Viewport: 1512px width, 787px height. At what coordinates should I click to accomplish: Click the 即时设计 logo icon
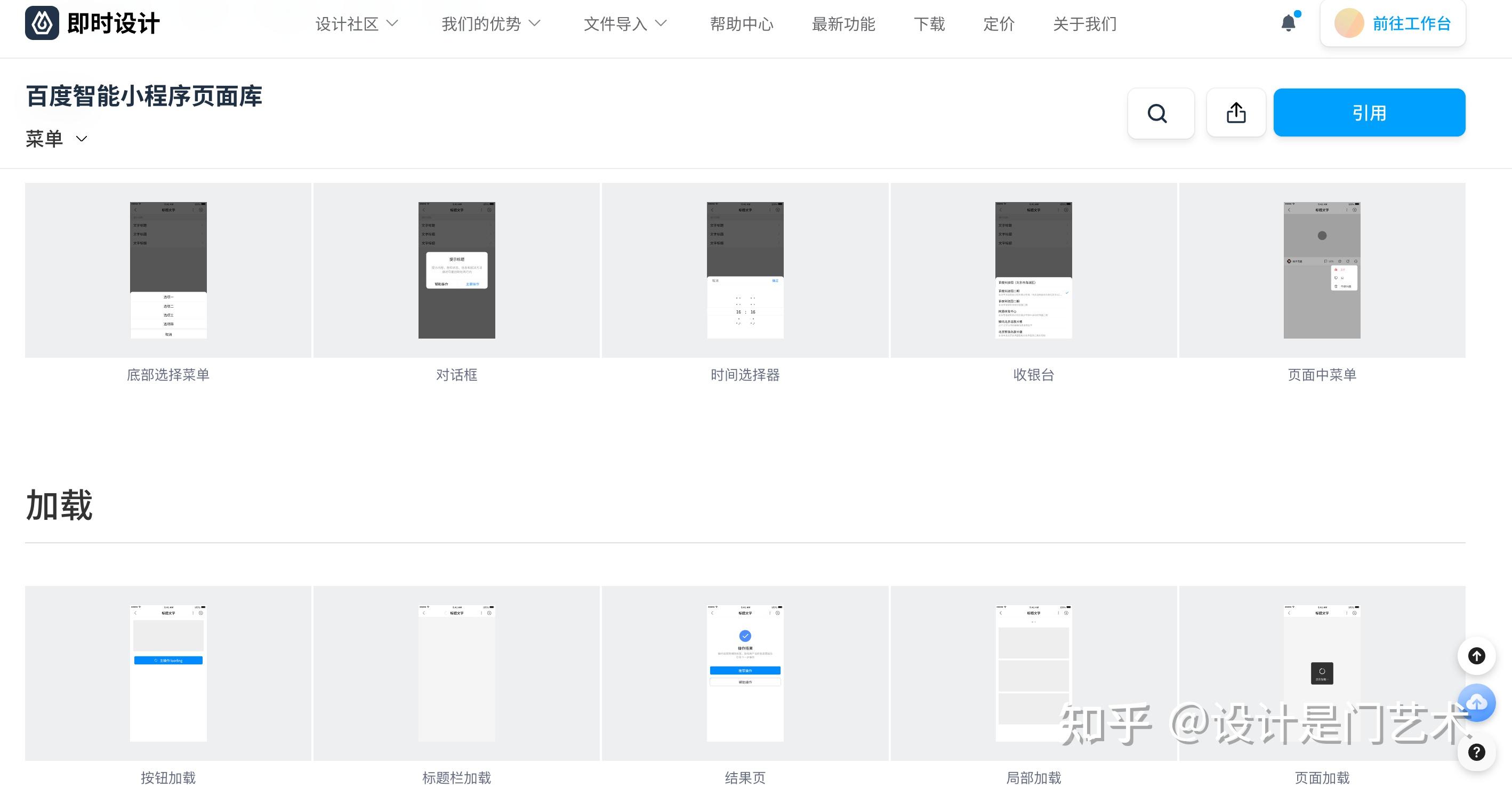tap(42, 23)
